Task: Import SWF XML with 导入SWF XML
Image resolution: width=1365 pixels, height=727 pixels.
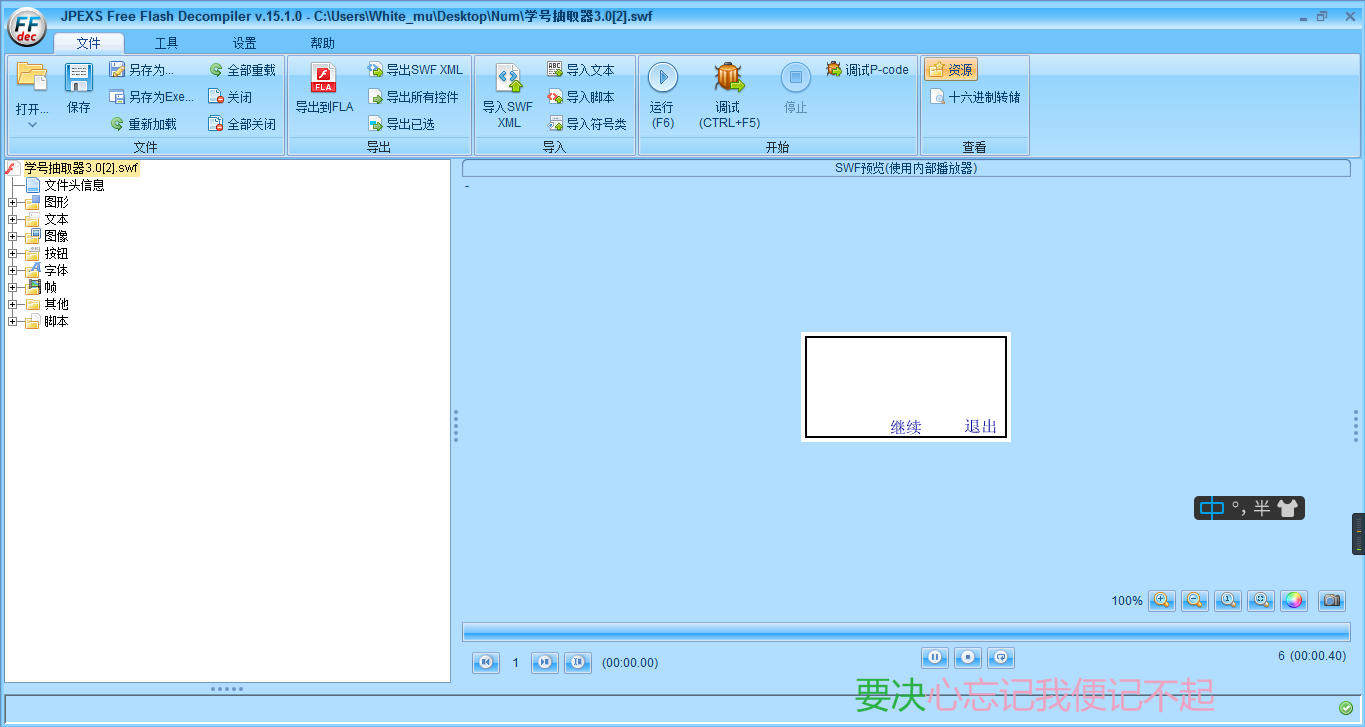Action: point(508,95)
